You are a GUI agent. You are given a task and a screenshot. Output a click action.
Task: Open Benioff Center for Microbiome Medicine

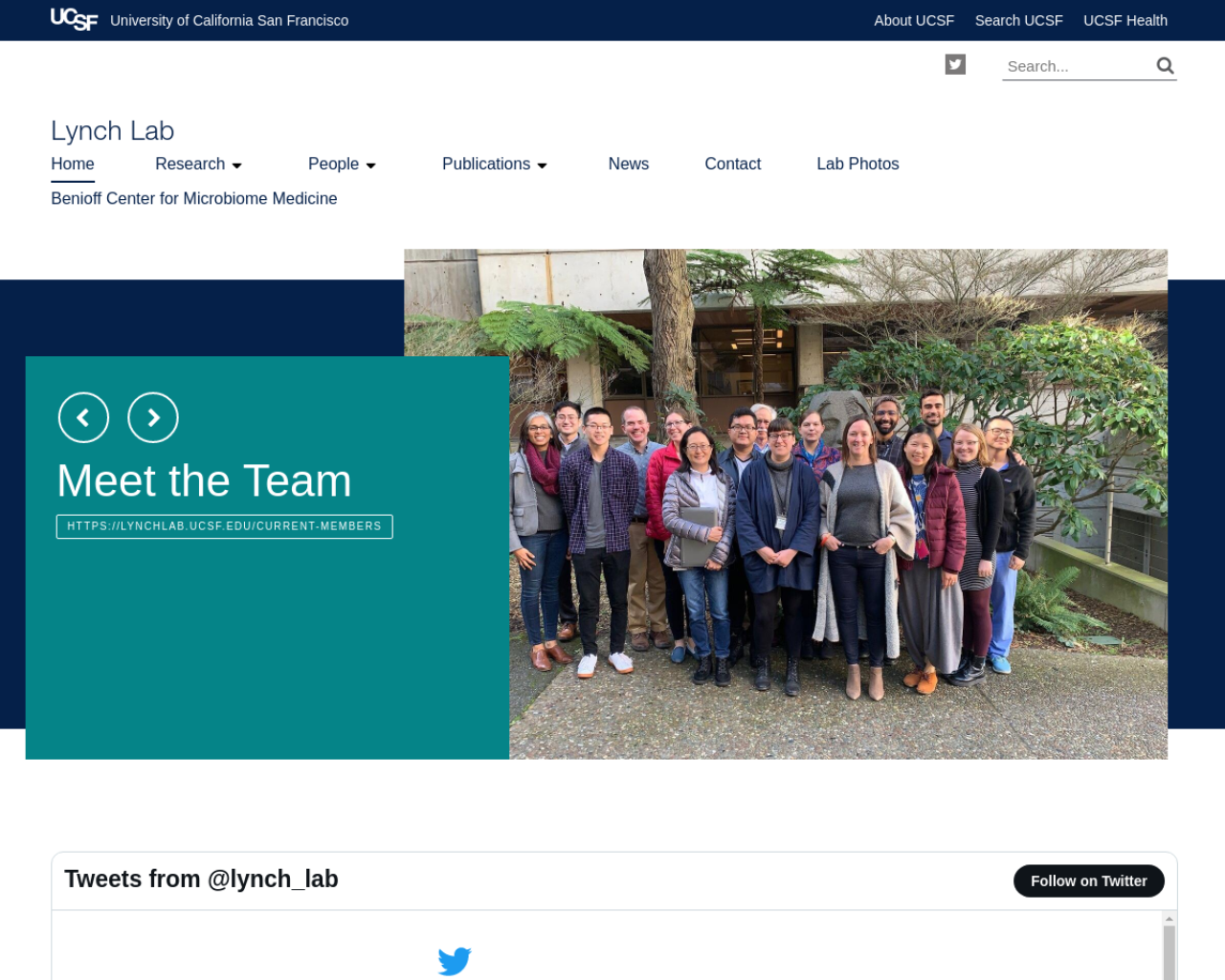point(194,198)
